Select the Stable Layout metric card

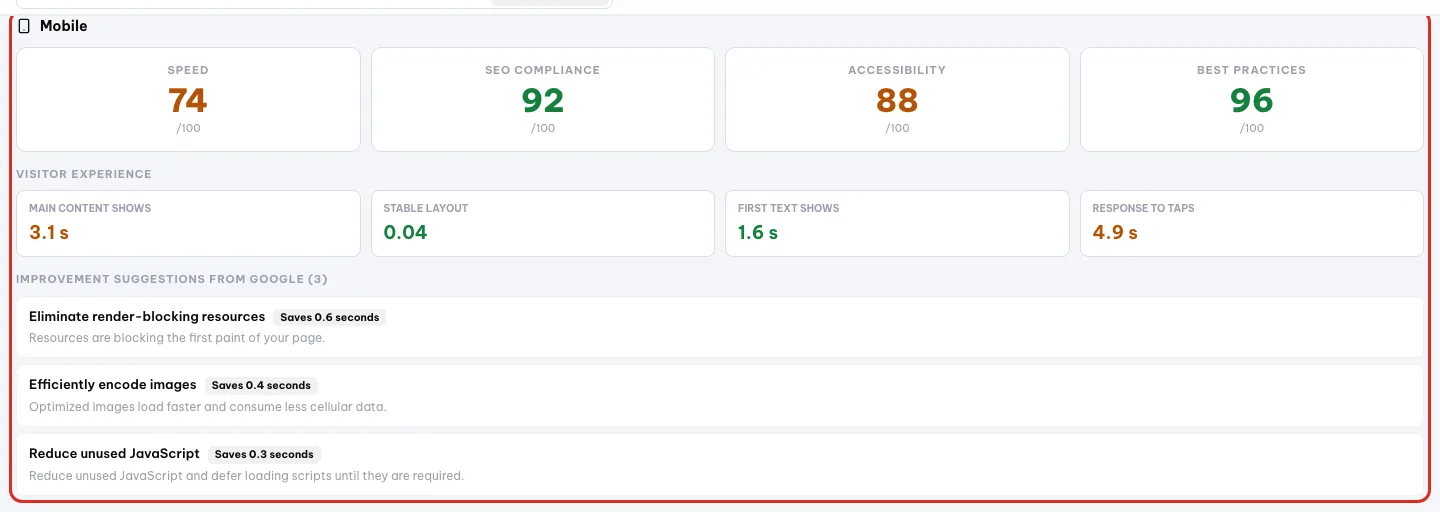tap(543, 224)
